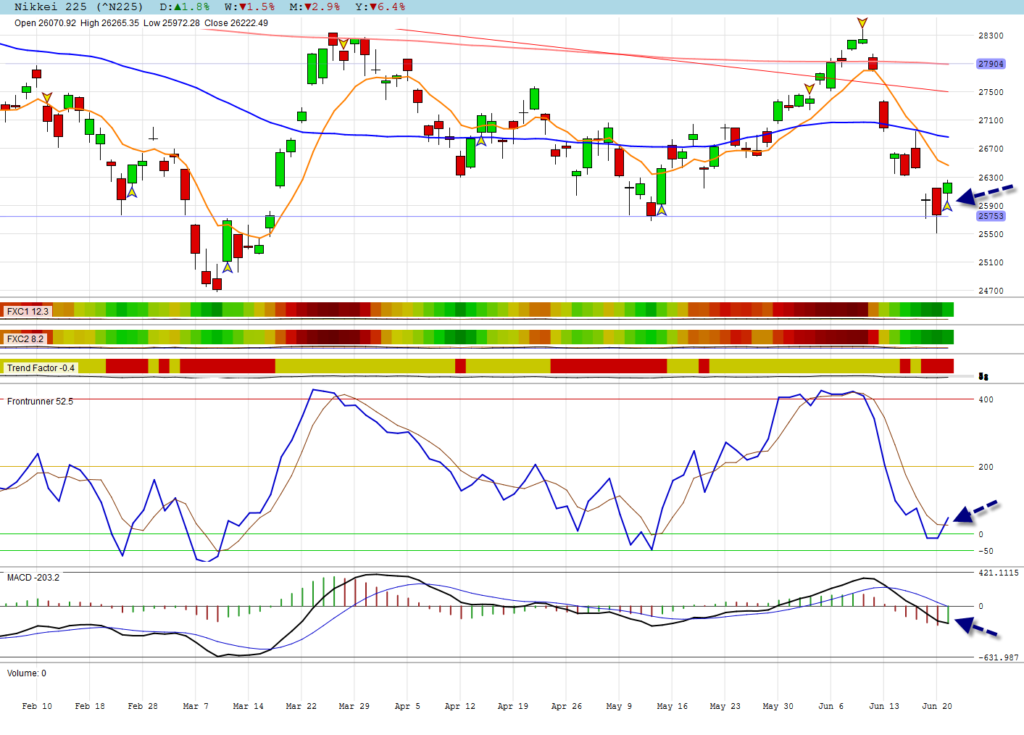1024x735 pixels.
Task: Click the highlighted 27904 price level tag
Action: tap(991, 64)
